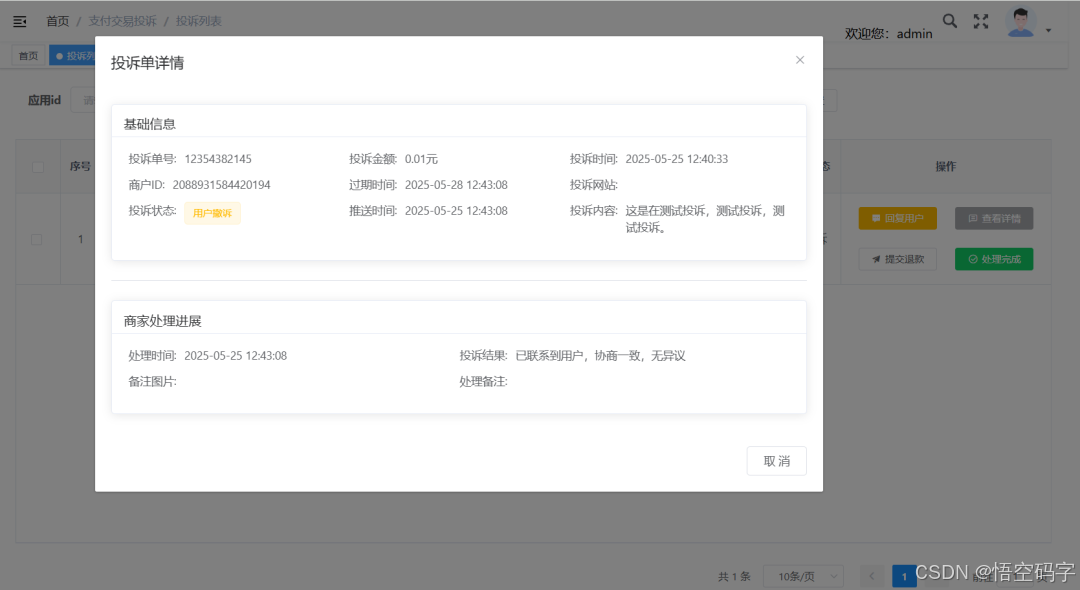
Task: Click the 提交退款 button
Action: point(897,259)
